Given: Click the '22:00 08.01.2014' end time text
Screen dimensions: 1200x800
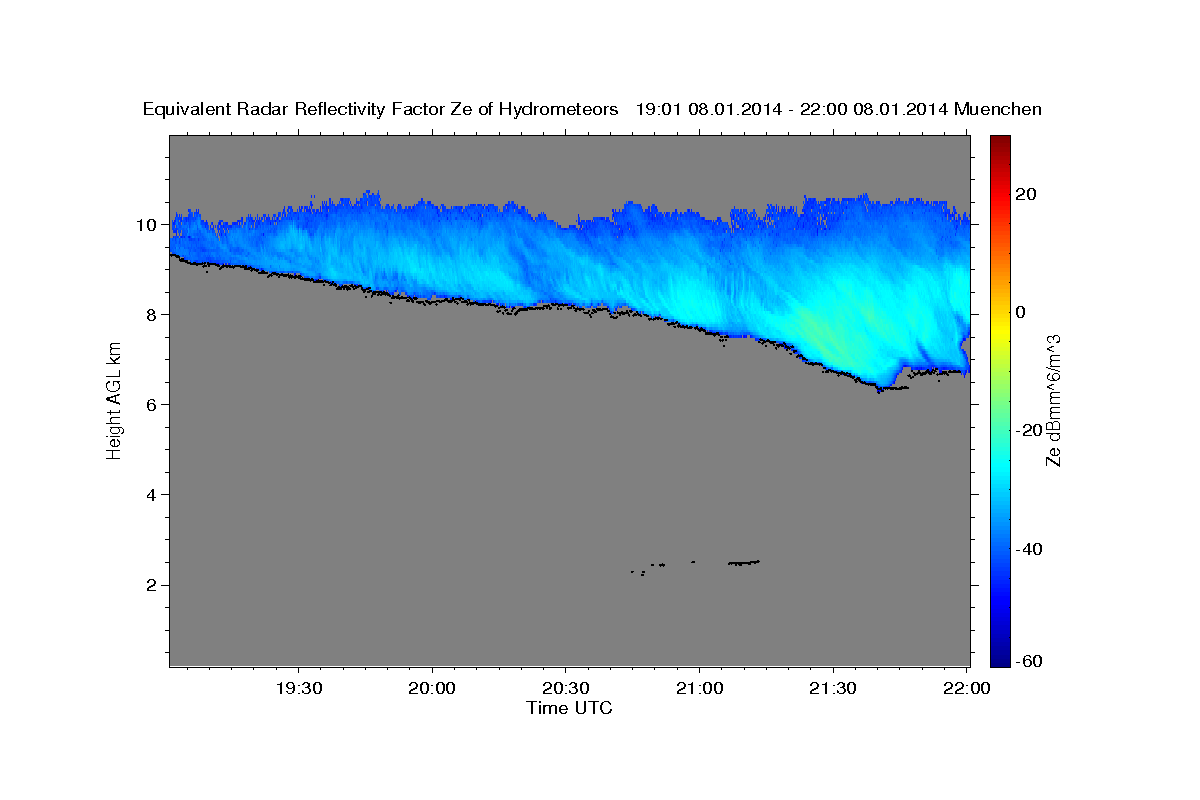Looking at the screenshot, I should click(875, 109).
